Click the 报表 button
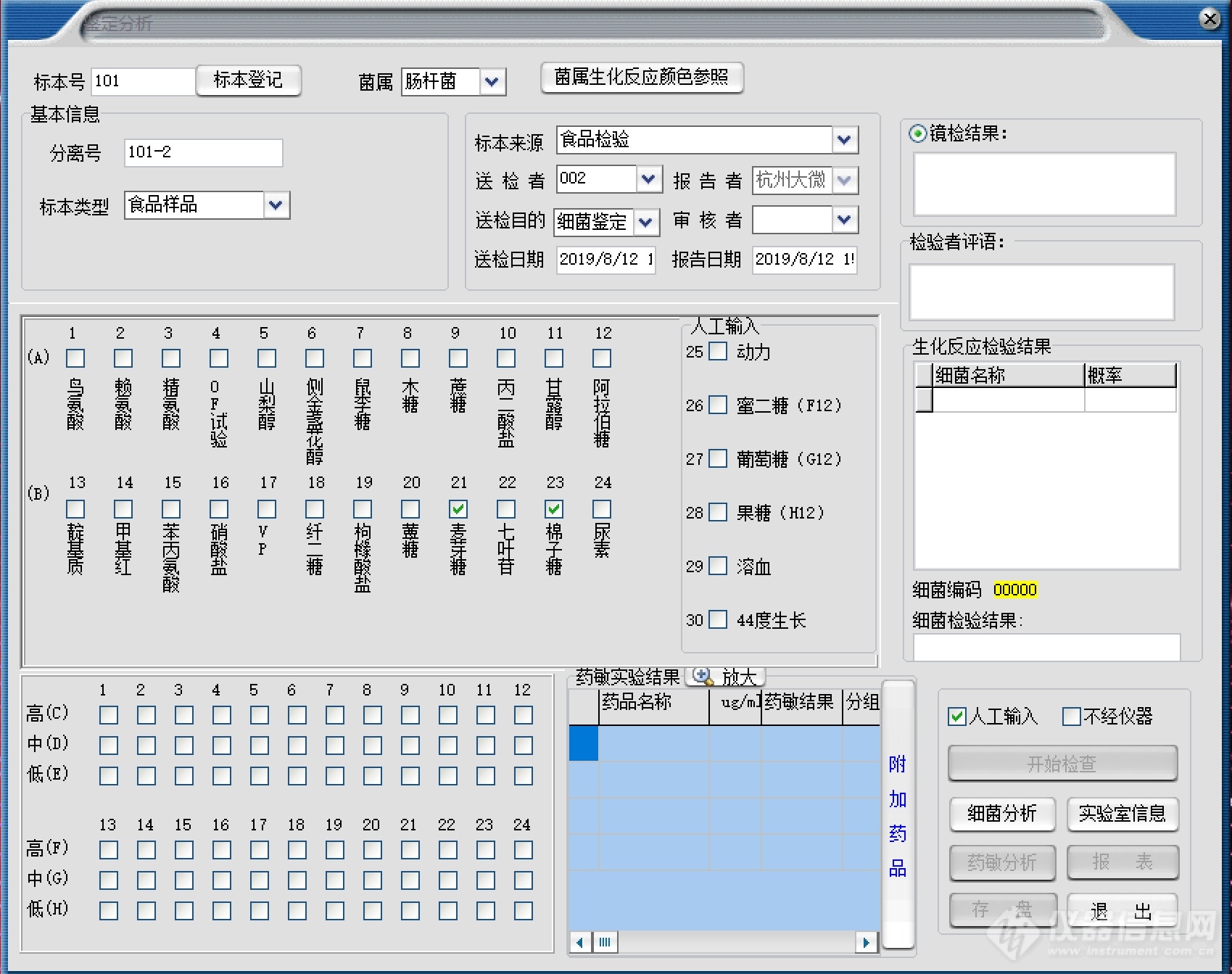Image resolution: width=1232 pixels, height=974 pixels. point(1122,862)
